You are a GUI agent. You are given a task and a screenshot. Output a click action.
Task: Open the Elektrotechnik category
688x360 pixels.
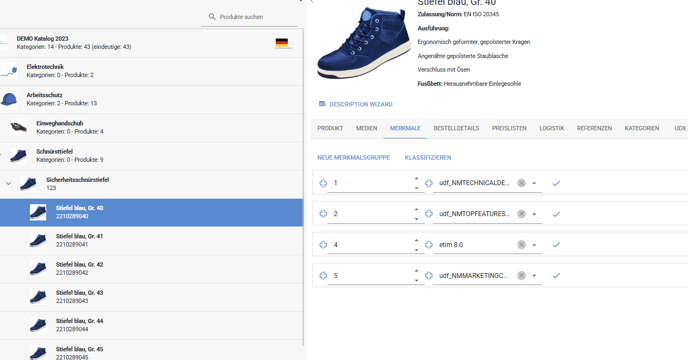(x=151, y=71)
